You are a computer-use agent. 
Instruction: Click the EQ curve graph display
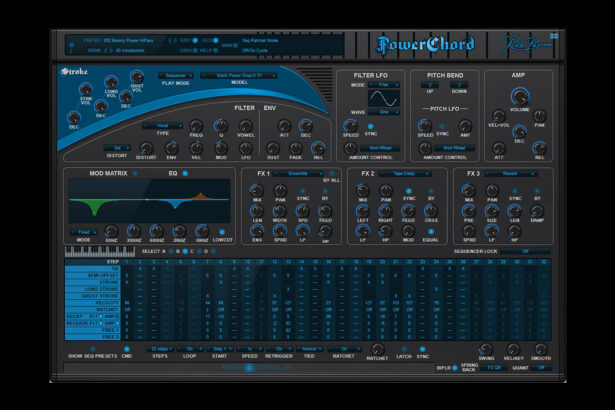click(149, 201)
